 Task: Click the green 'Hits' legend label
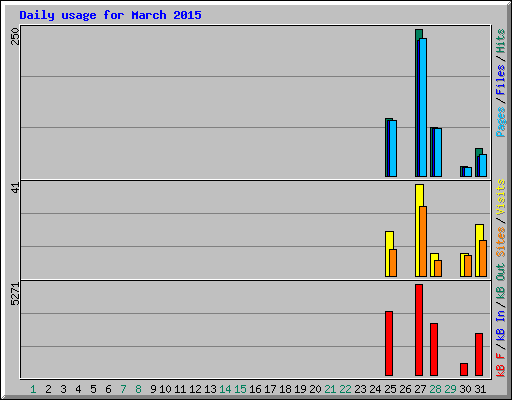click(501, 41)
